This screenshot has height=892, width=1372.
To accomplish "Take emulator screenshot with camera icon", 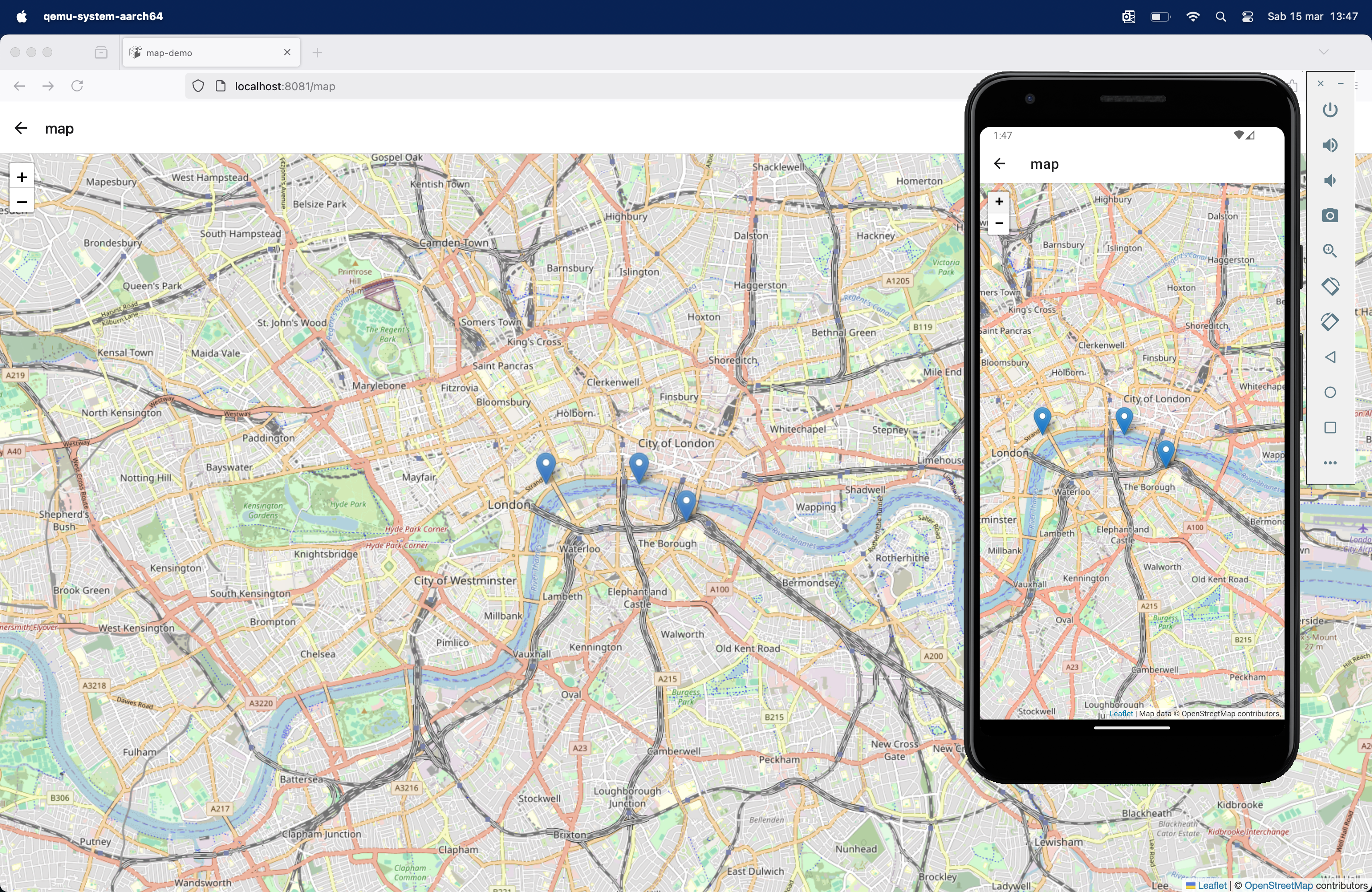I will click(x=1330, y=215).
